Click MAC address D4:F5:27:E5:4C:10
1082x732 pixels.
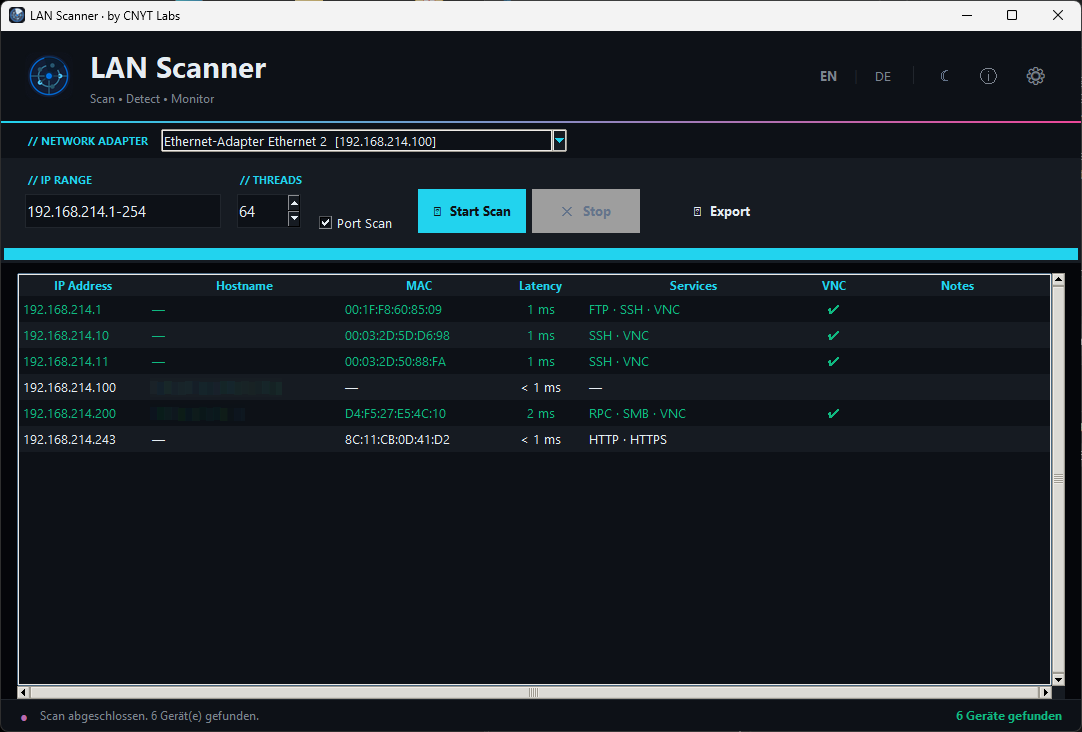(x=395, y=414)
